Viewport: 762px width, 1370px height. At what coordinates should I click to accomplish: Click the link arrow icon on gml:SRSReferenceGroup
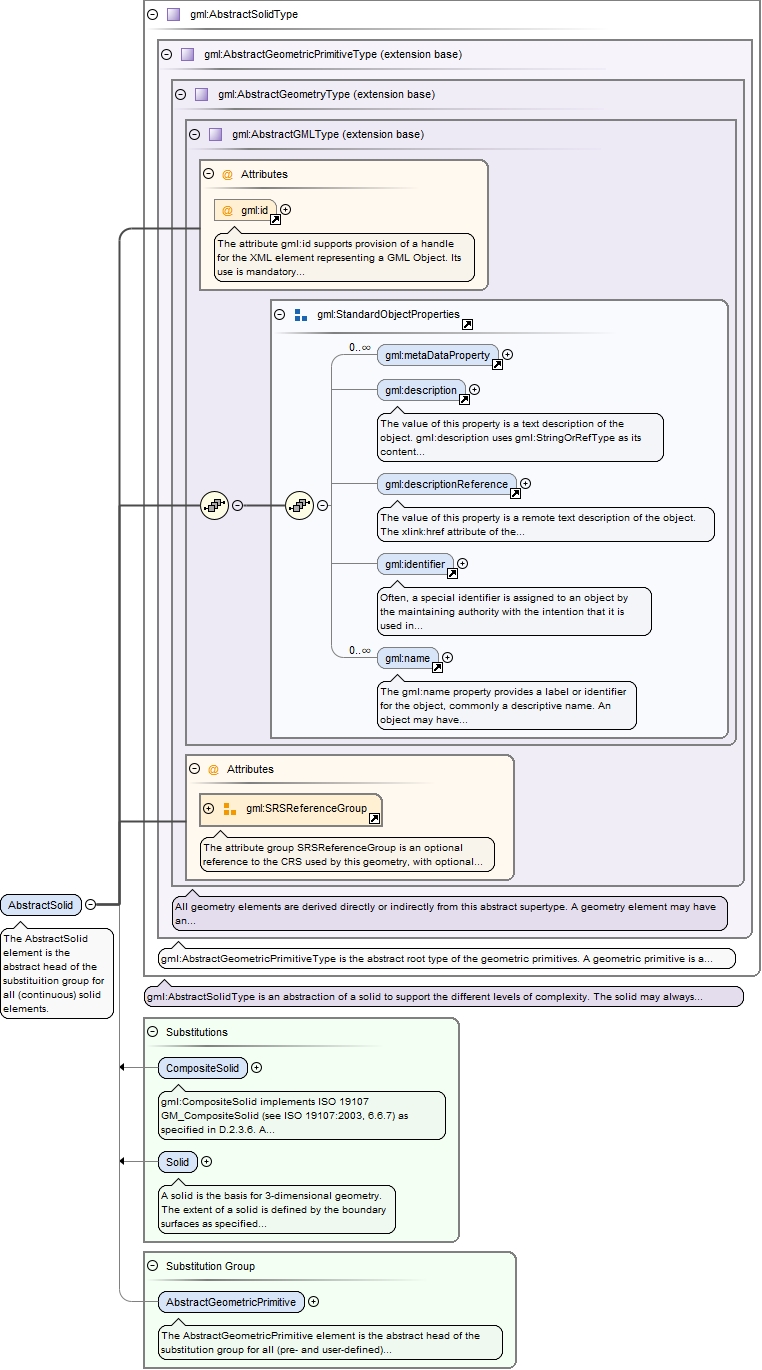tap(374, 818)
